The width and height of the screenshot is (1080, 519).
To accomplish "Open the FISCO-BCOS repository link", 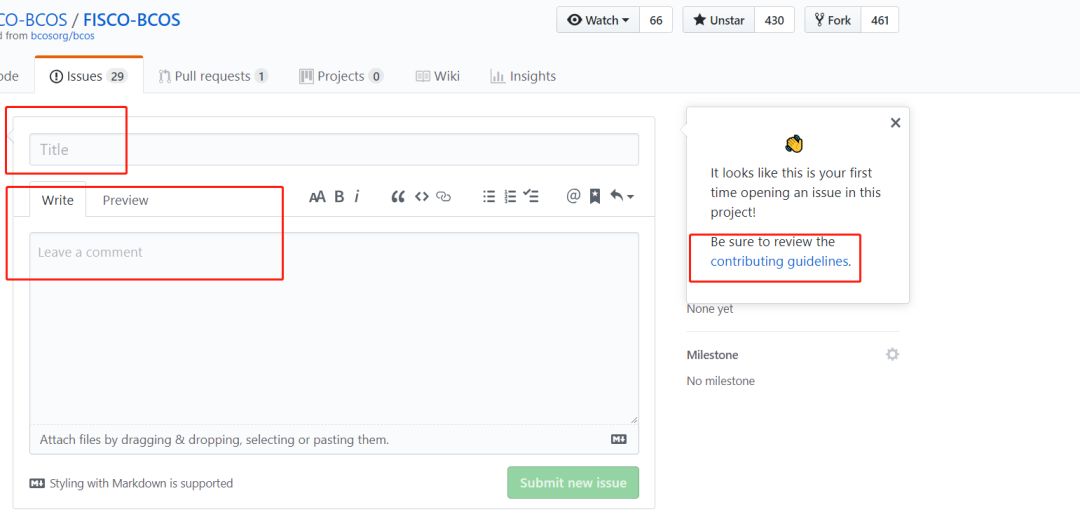I will [132, 19].
